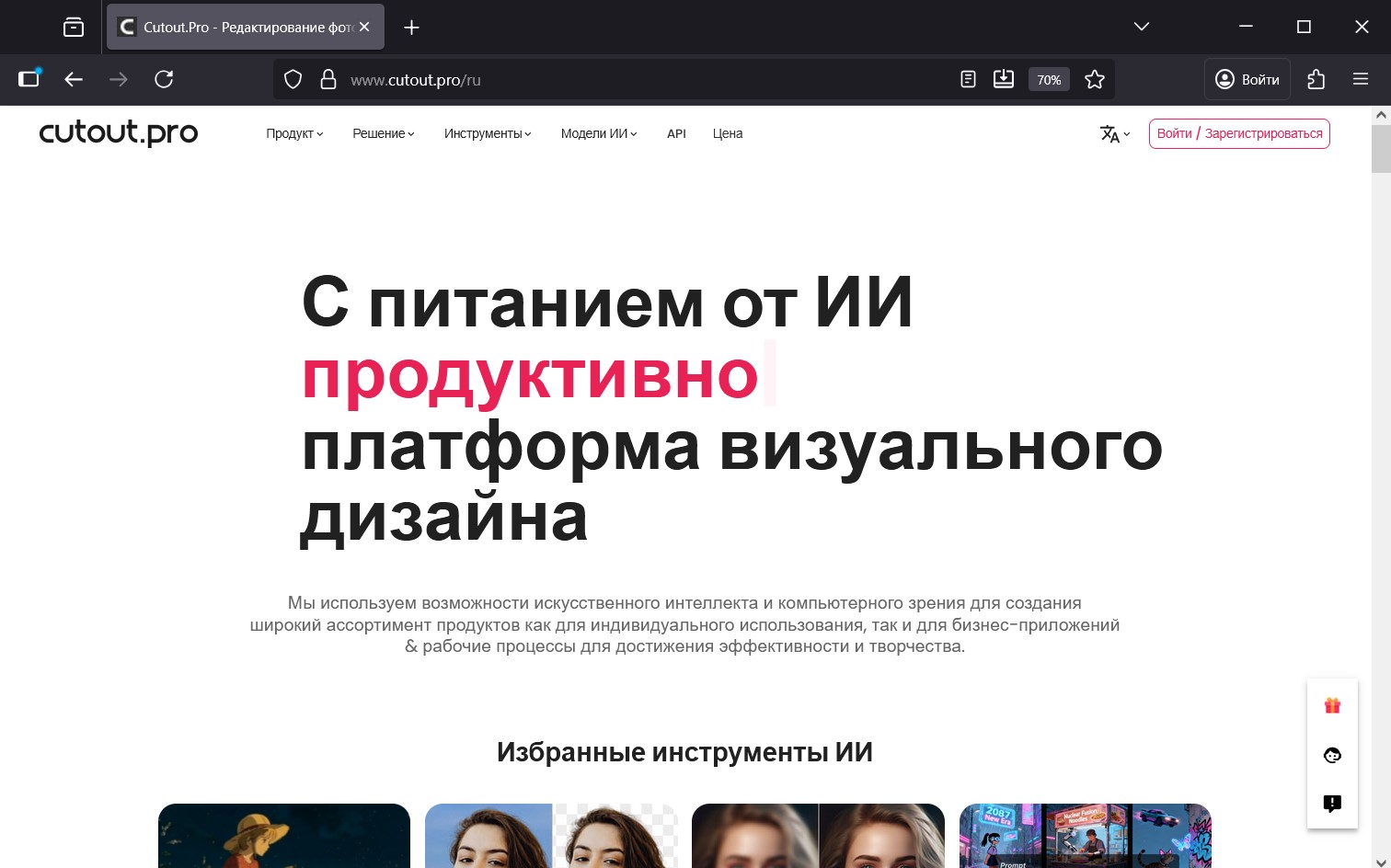Expand the Инструменты dropdown menu
The height and width of the screenshot is (868, 1391).
point(487,133)
